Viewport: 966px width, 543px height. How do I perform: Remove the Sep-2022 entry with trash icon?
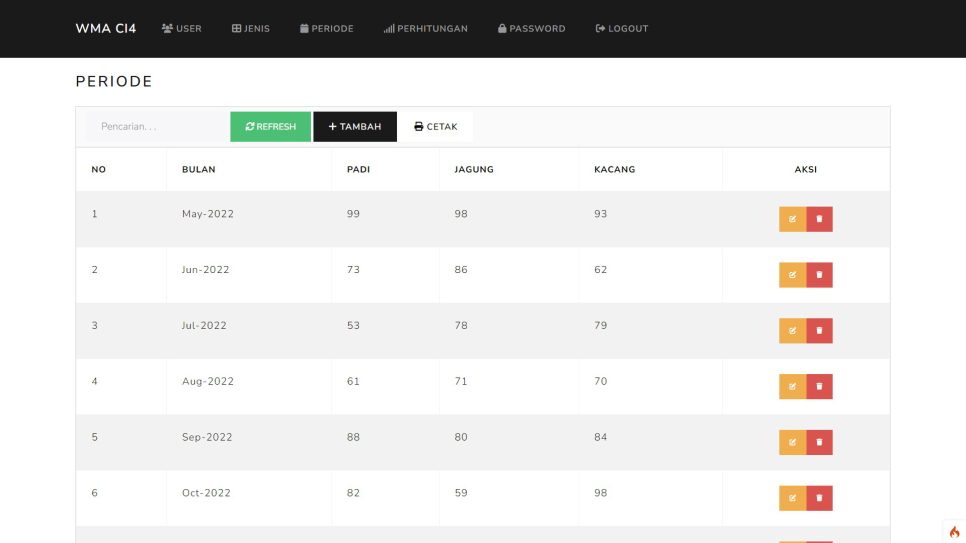click(x=820, y=442)
